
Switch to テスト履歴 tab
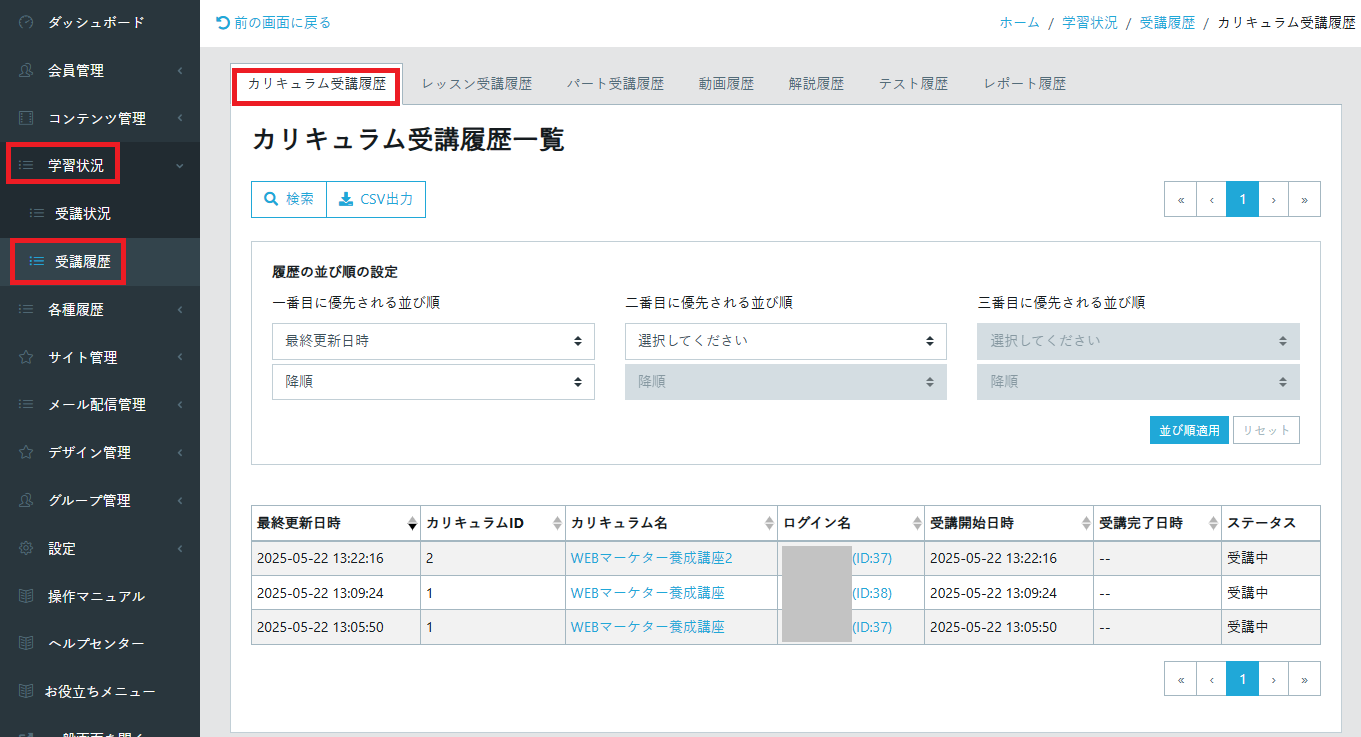click(913, 84)
